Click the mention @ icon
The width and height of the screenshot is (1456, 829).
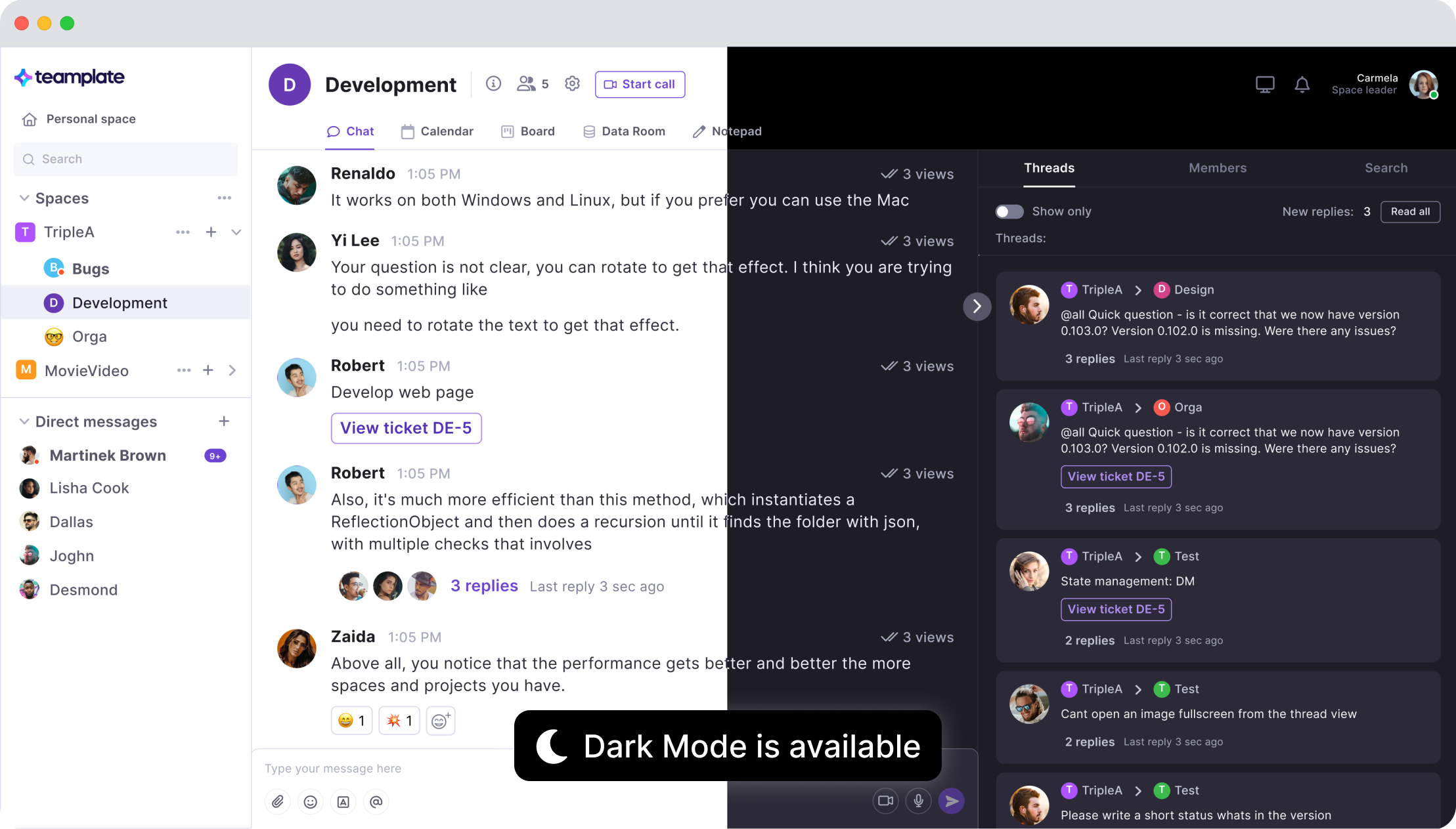pos(376,801)
